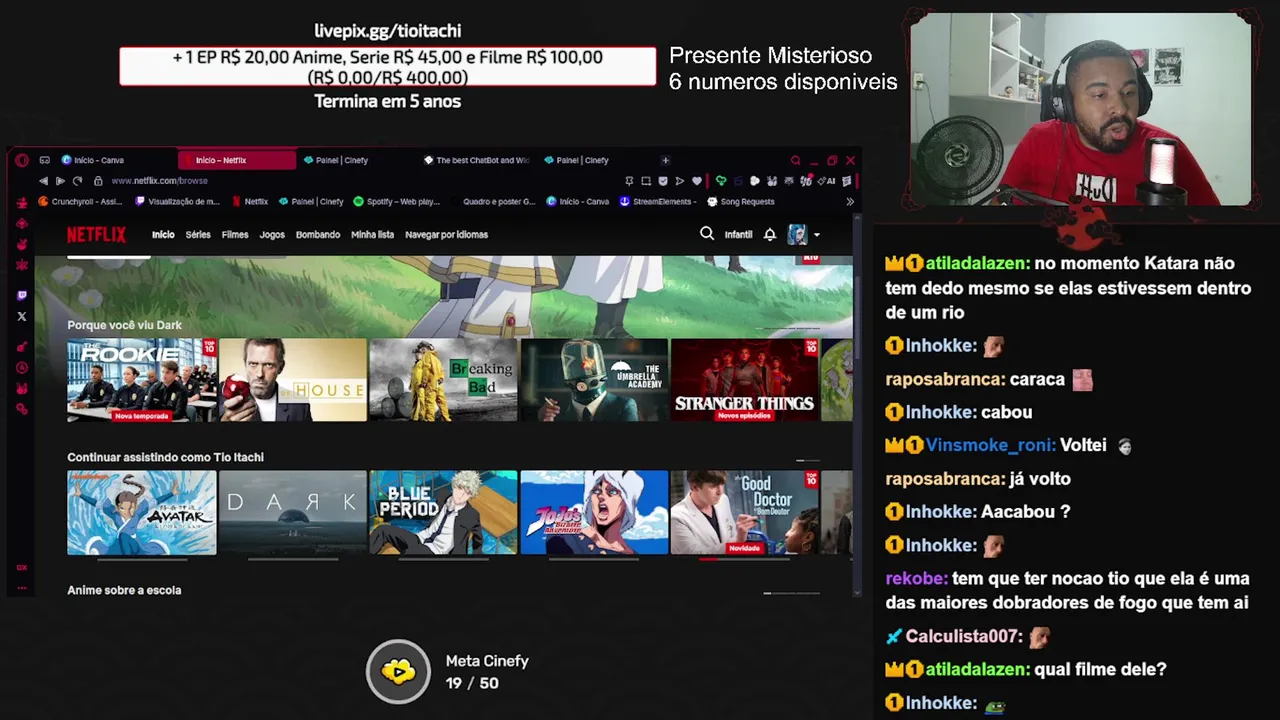This screenshot has height=720, width=1280.
Task: Open the House thumbnail
Action: (293, 380)
